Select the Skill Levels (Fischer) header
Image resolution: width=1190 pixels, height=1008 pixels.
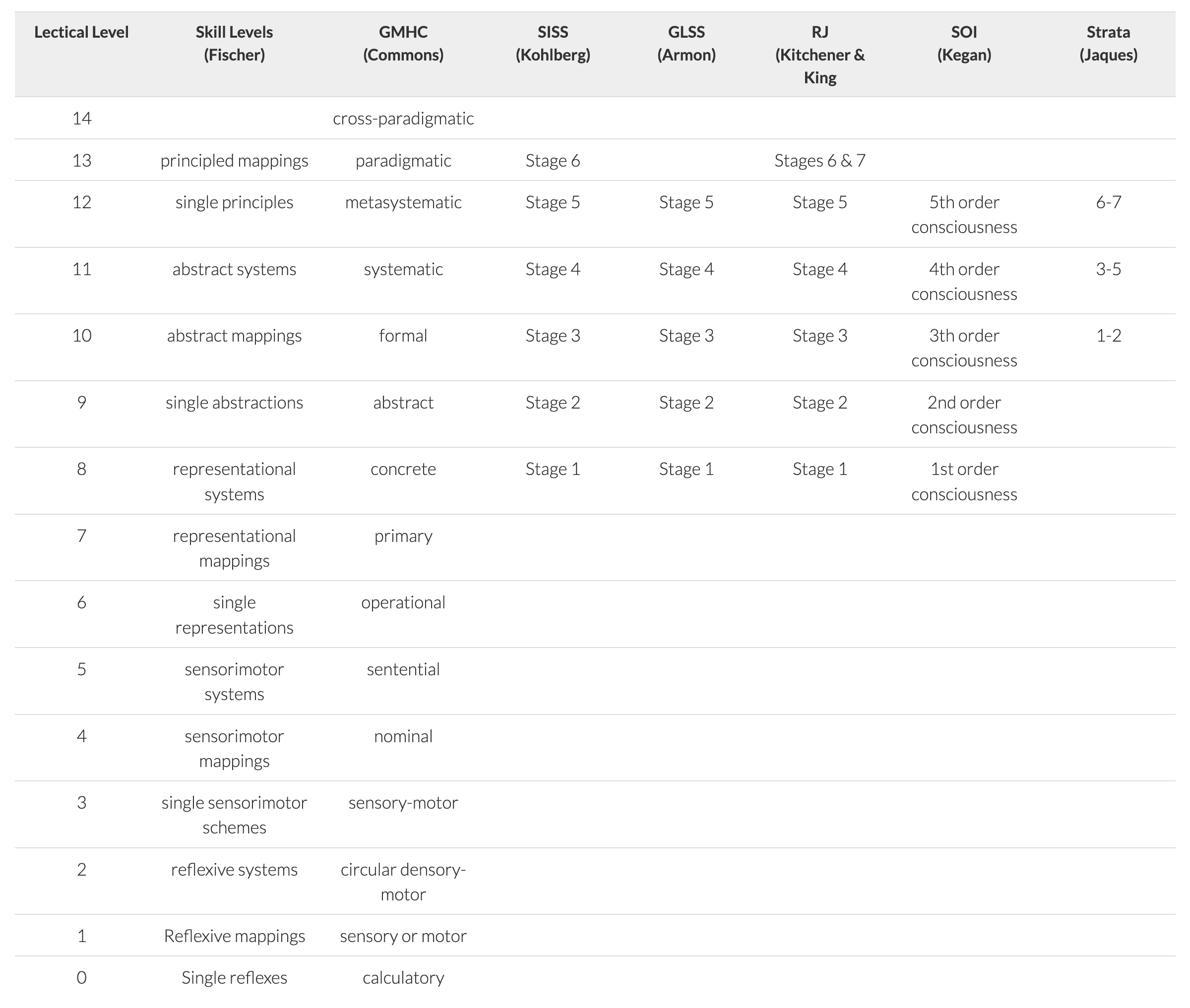[234, 44]
